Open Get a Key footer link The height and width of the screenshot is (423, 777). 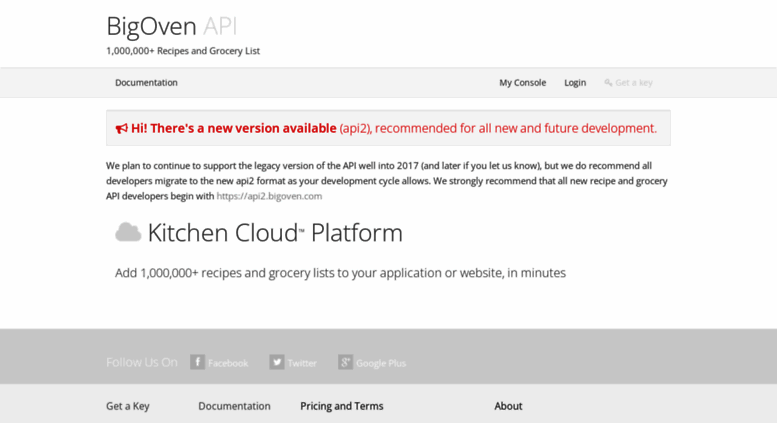128,406
